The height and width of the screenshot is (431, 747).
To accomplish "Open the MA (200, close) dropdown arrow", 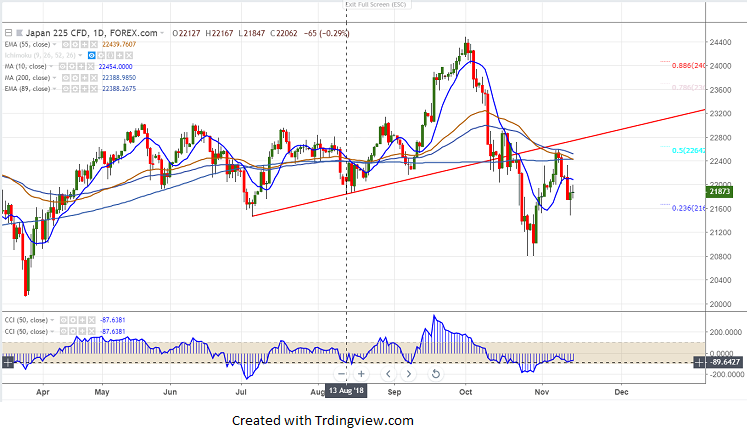I will click(54, 78).
